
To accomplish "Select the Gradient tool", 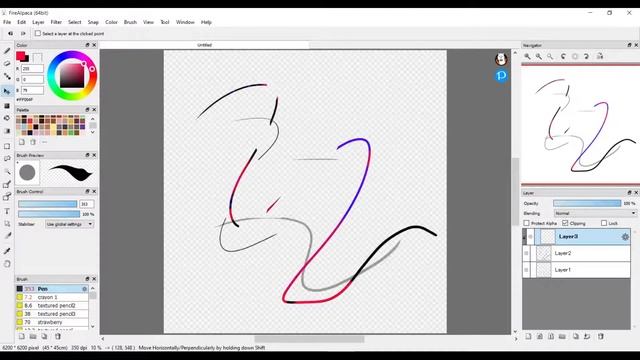I will (x=7, y=131).
